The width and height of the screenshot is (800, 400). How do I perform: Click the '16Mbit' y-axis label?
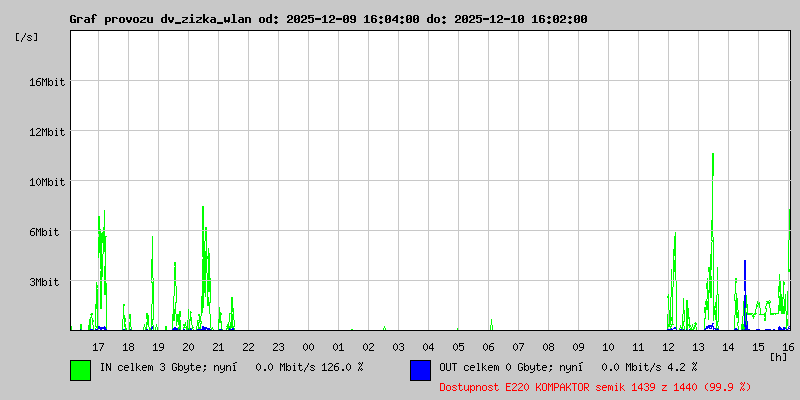pyautogui.click(x=47, y=82)
